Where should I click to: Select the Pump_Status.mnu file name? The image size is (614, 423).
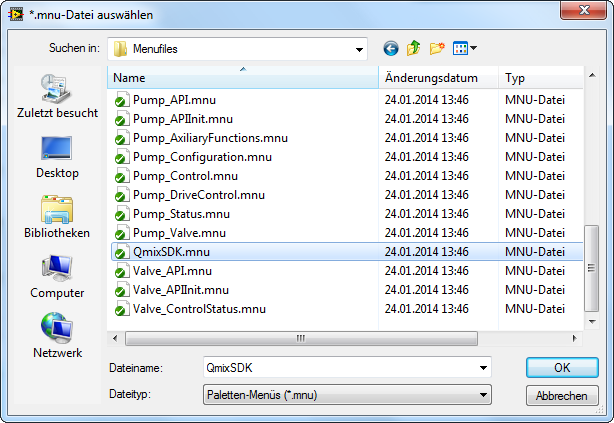coord(181,214)
